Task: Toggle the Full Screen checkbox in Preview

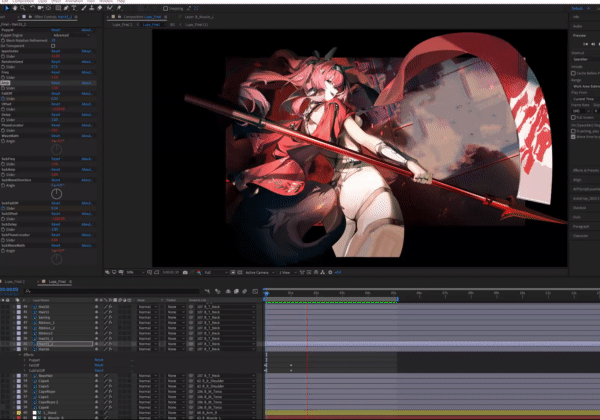Action: coord(575,117)
